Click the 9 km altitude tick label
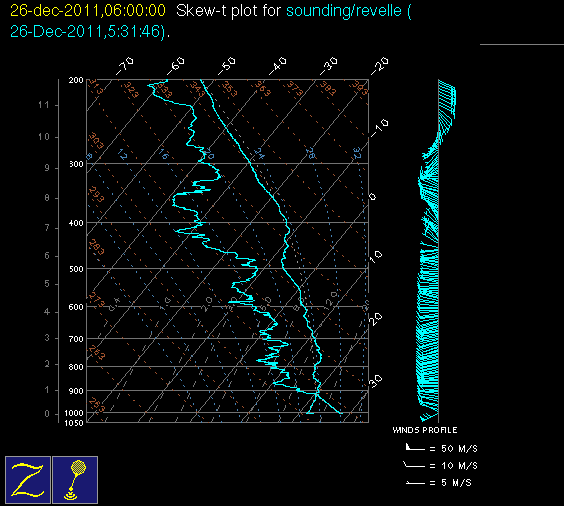564x506 pixels. pos(47,168)
